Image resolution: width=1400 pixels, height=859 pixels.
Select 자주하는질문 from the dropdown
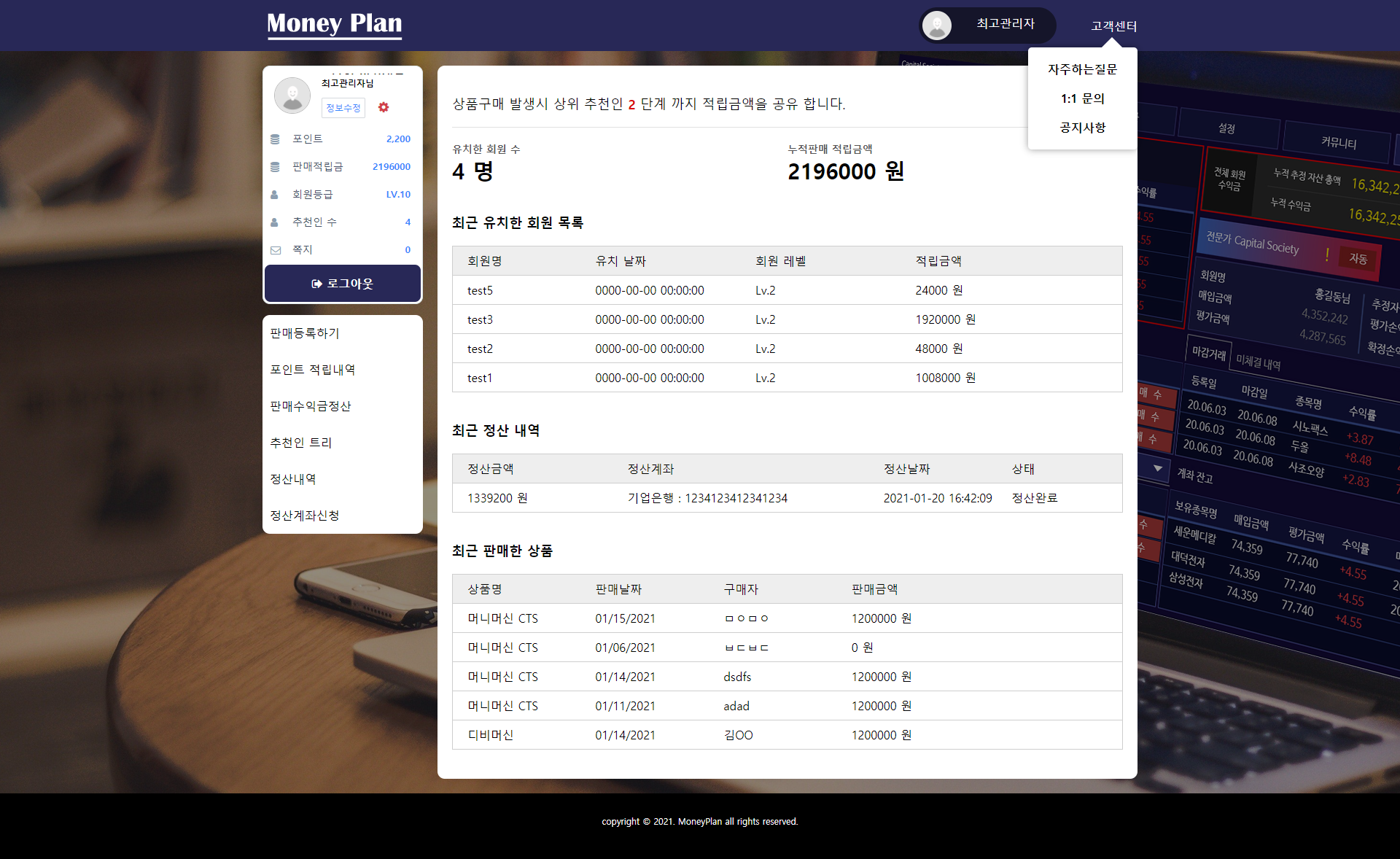(x=1082, y=69)
